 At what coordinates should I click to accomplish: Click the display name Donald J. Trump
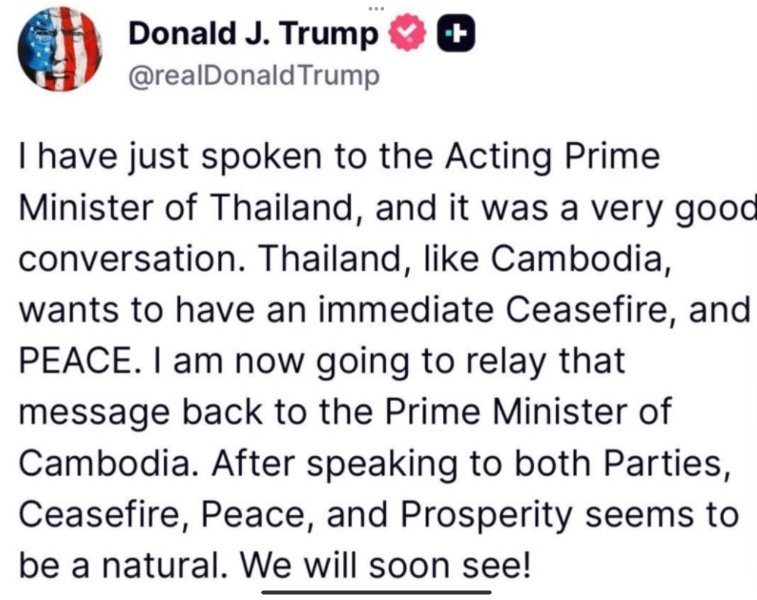(253, 34)
